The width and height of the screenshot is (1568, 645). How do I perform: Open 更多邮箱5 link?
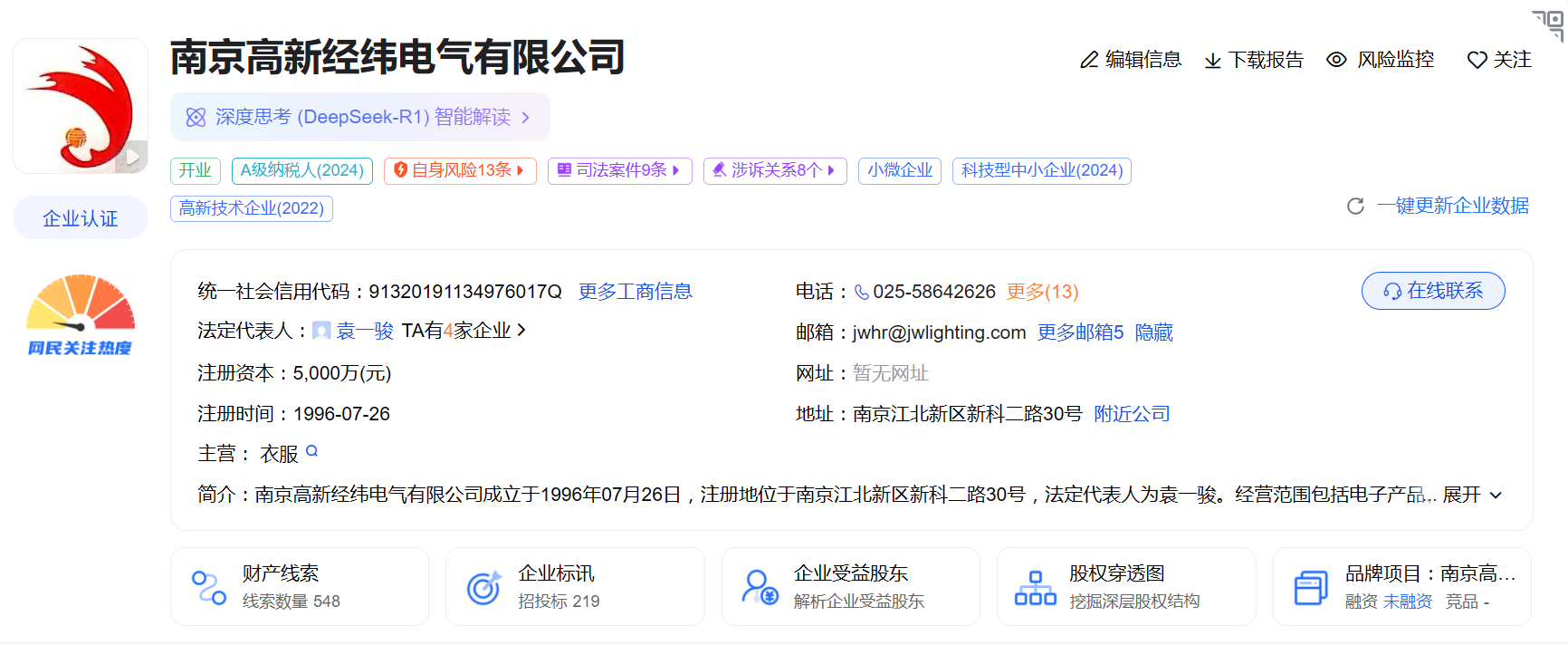click(1080, 332)
